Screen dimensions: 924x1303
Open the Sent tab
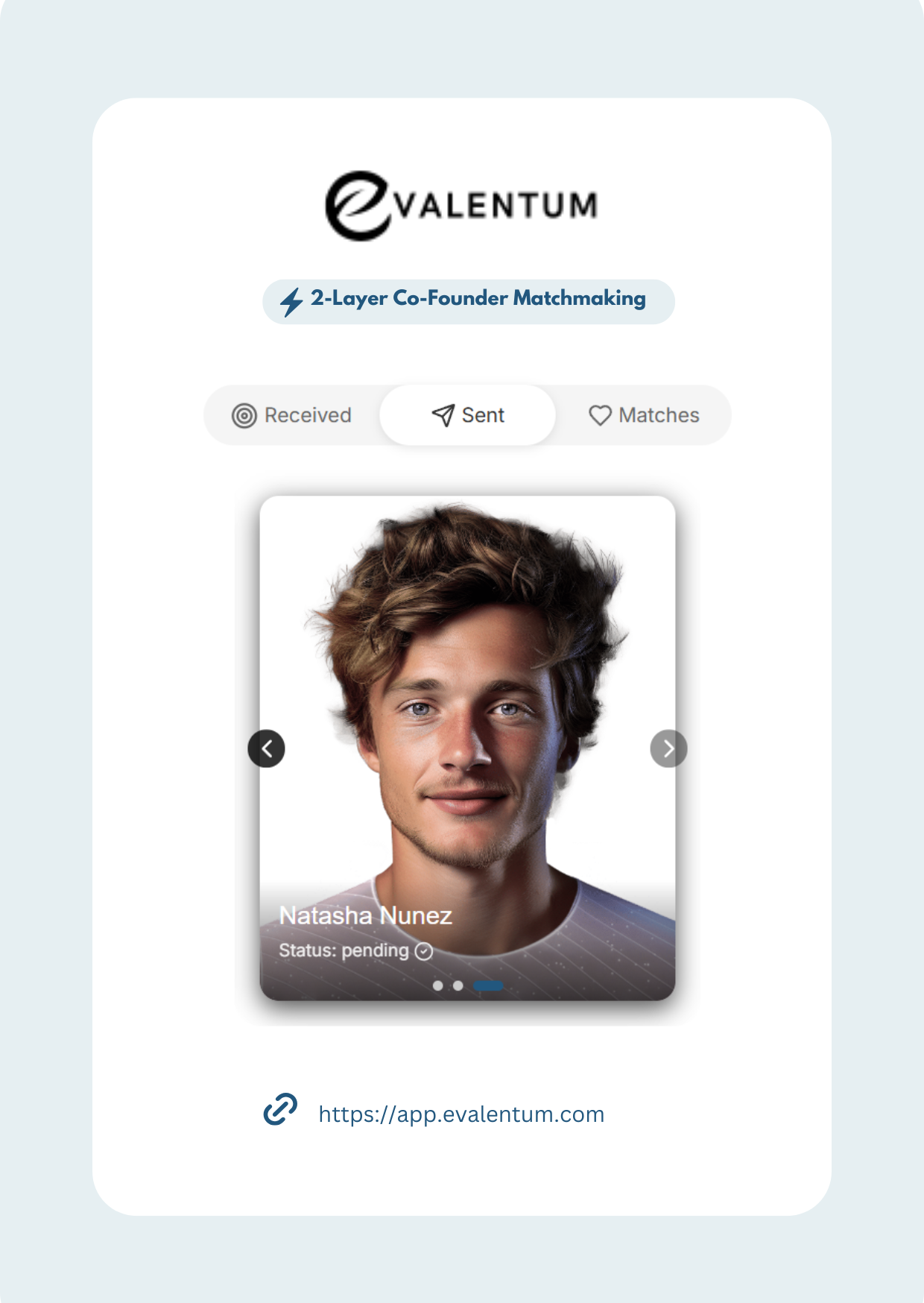coord(467,415)
